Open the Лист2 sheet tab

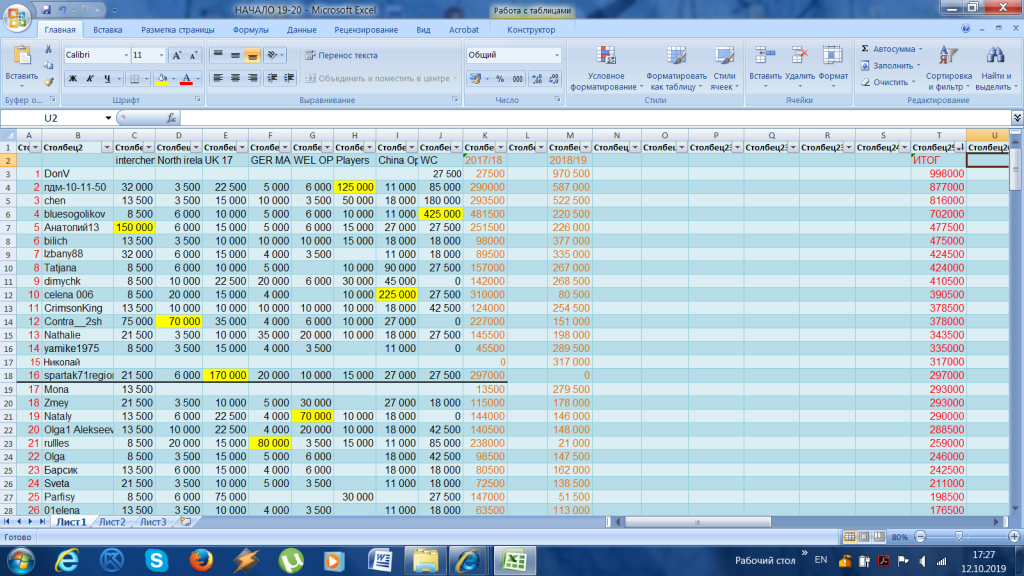[112, 522]
